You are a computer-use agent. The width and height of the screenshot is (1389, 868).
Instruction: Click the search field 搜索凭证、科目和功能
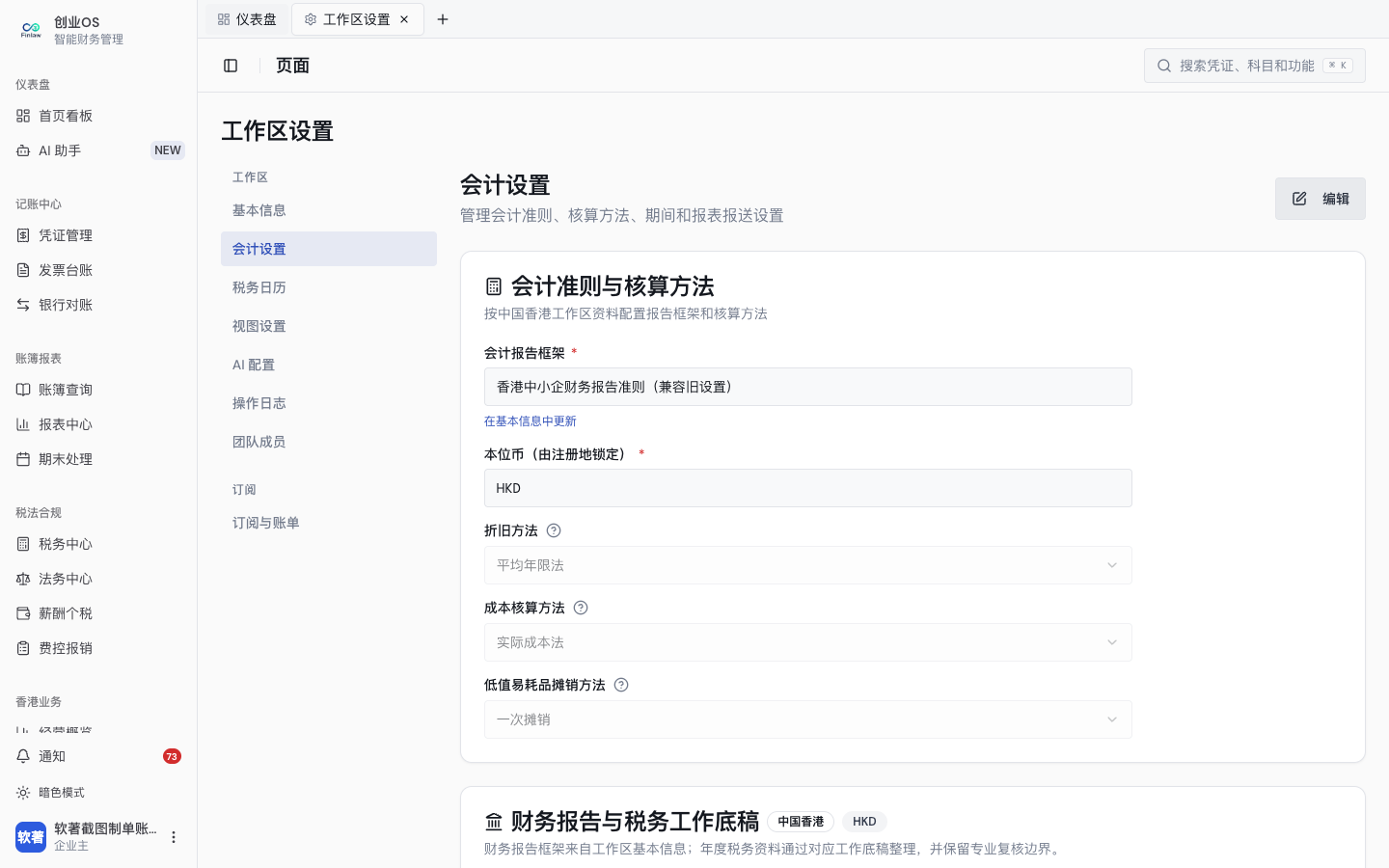click(x=1254, y=66)
